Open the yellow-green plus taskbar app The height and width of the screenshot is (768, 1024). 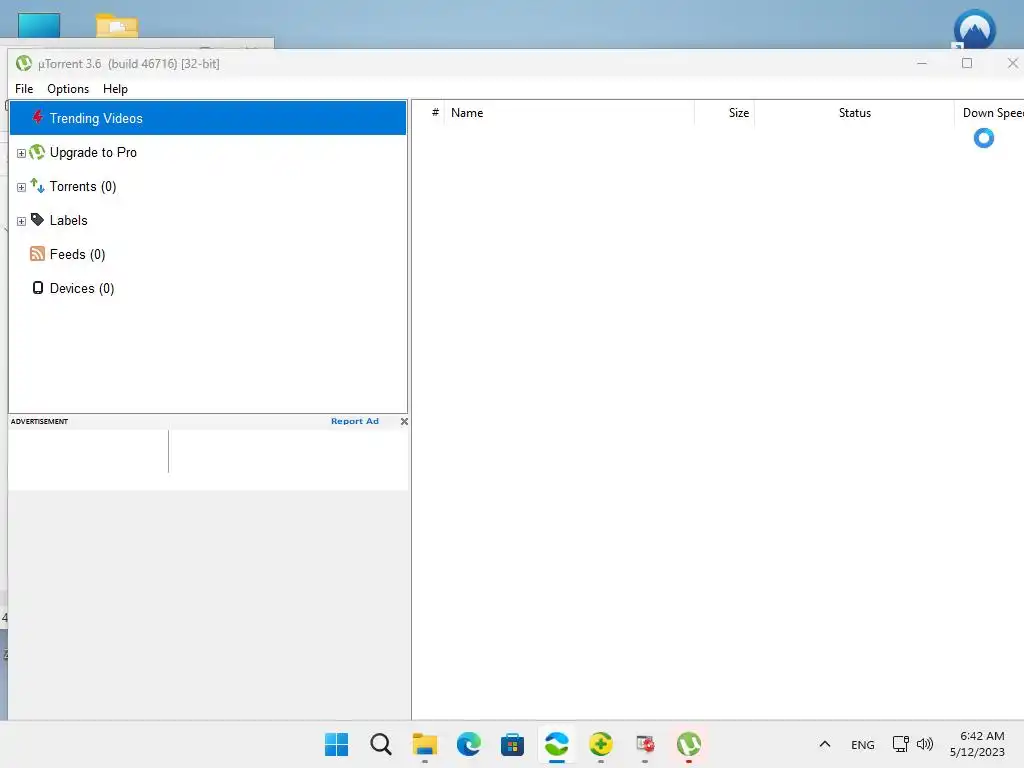[x=601, y=744]
